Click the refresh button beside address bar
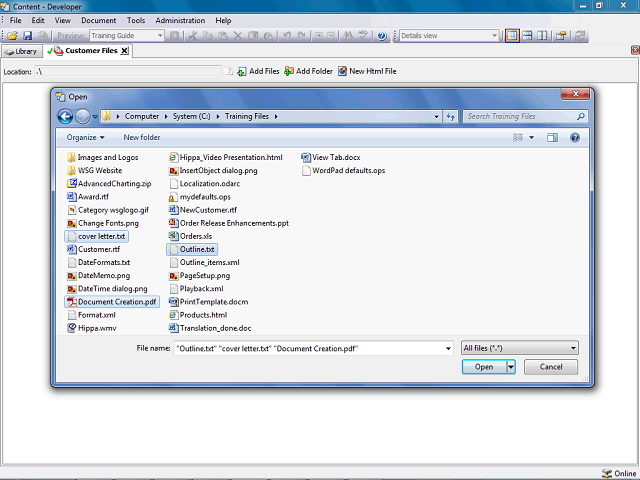This screenshot has width=640, height=480. click(x=451, y=116)
